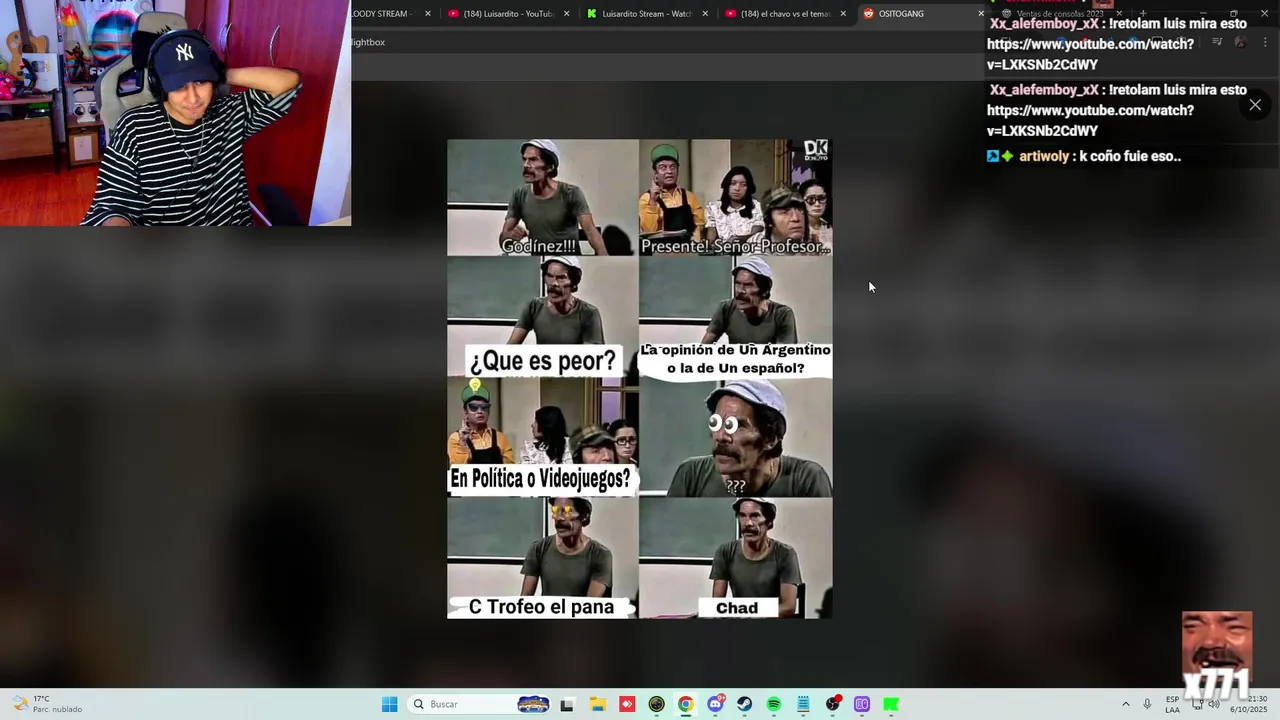This screenshot has width=1280, height=720.
Task: Show hidden system tray icons
Action: pos(1125,704)
